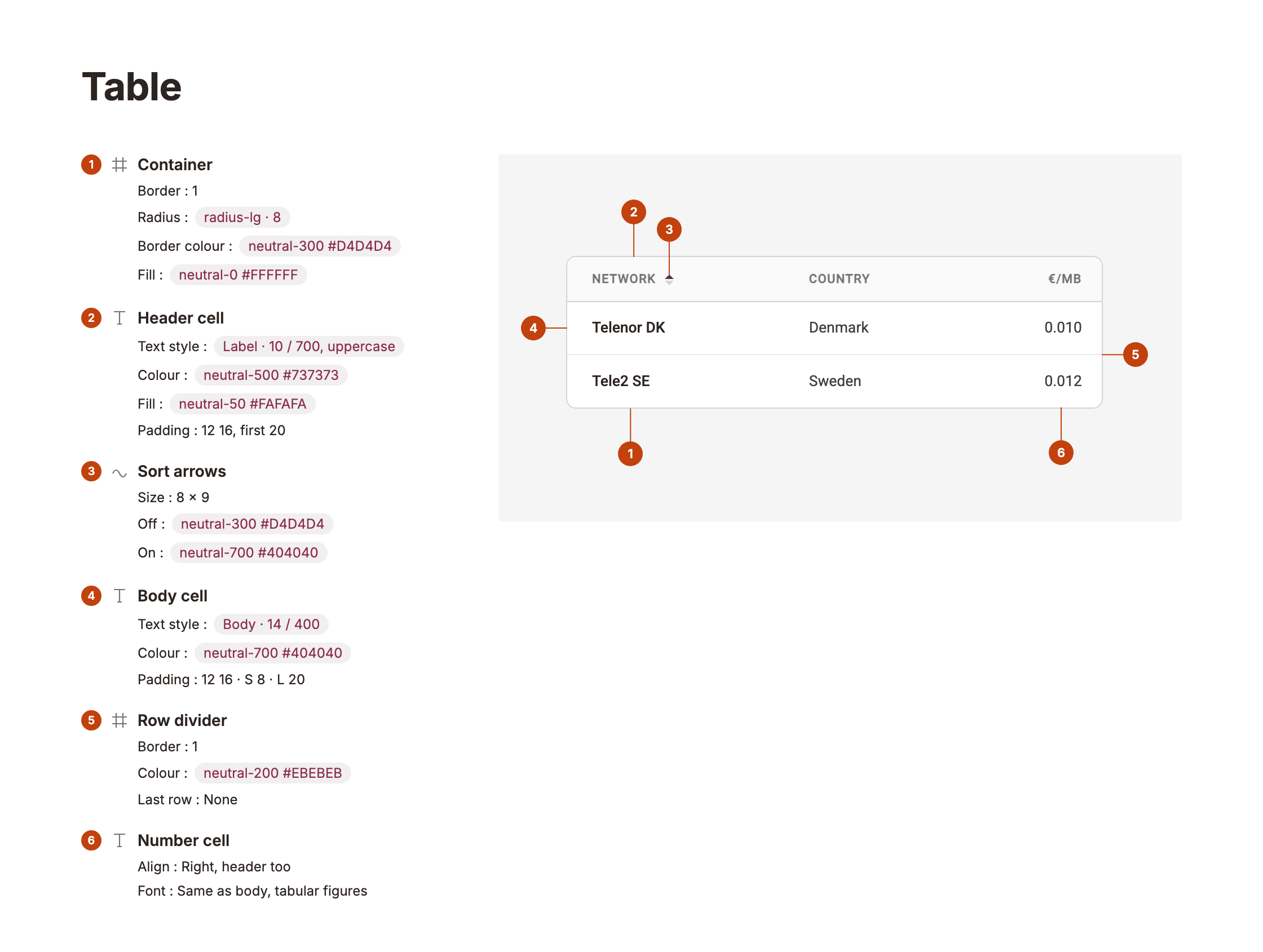Click the Number cell section heading
The height and width of the screenshot is (952, 1263).
(183, 841)
